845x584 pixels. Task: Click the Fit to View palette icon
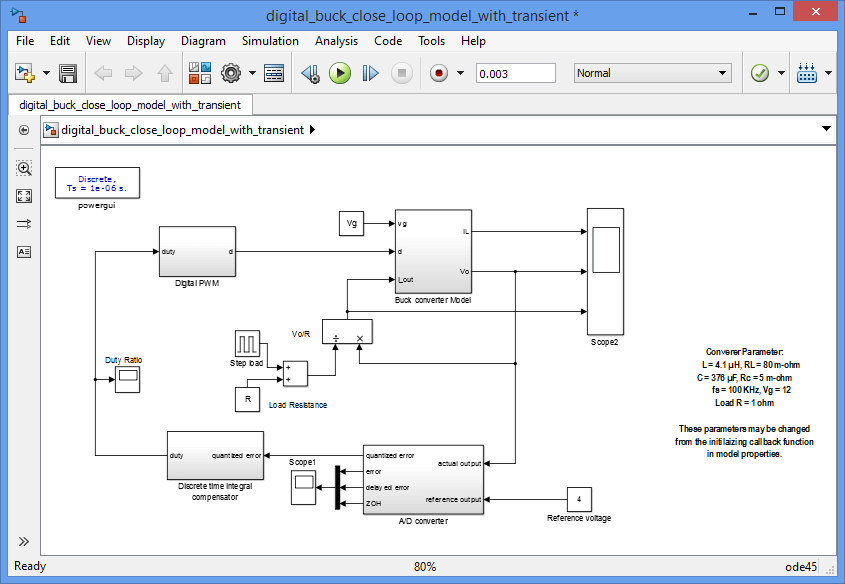pyautogui.click(x=24, y=196)
